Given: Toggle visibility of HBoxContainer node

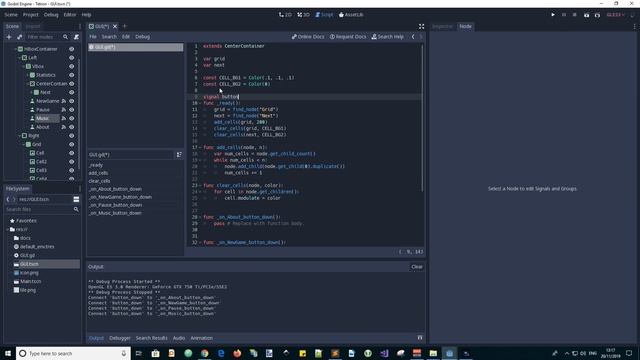Looking at the screenshot, I should [x=71, y=49].
